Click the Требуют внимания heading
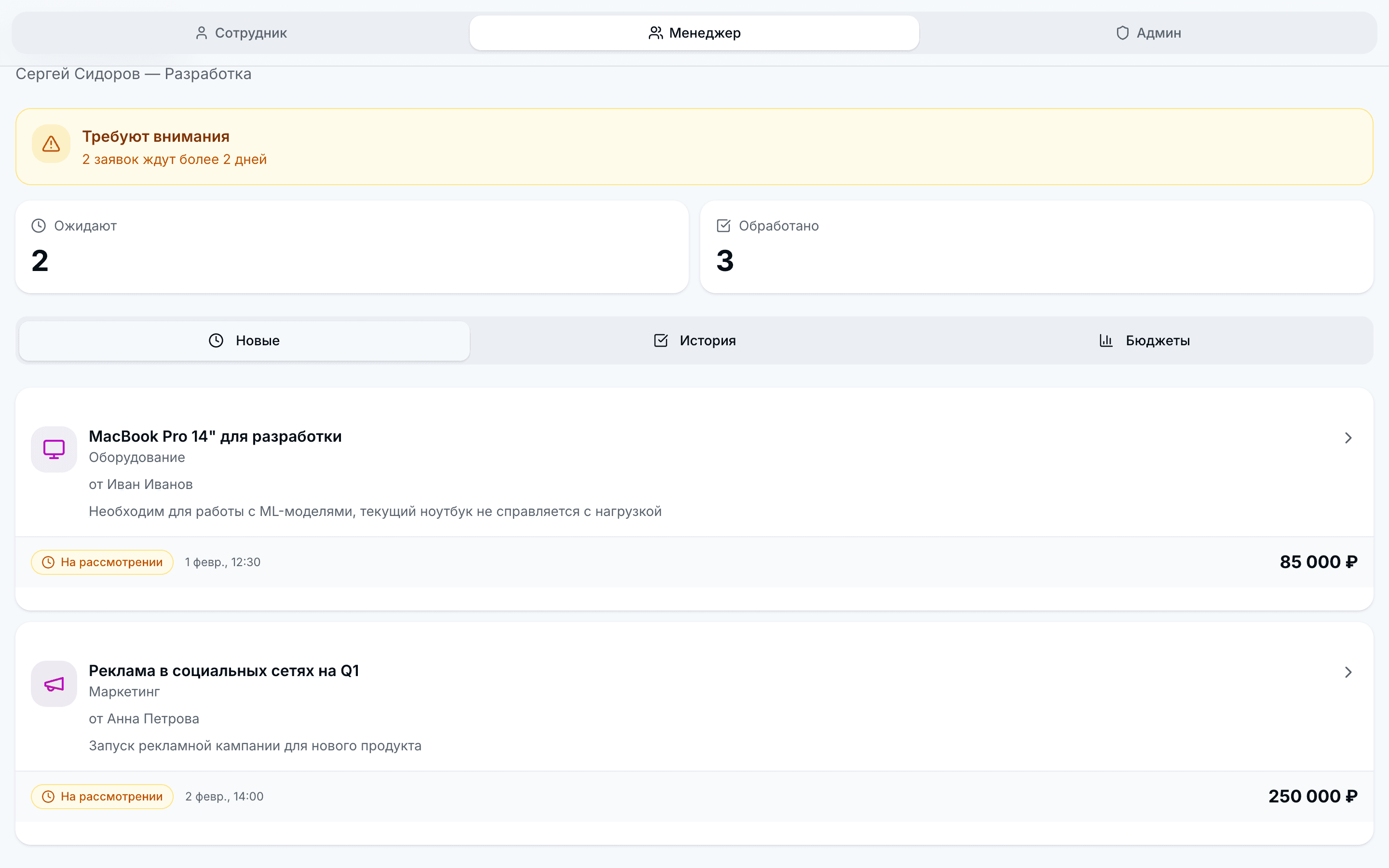The image size is (1389, 868). point(156,136)
